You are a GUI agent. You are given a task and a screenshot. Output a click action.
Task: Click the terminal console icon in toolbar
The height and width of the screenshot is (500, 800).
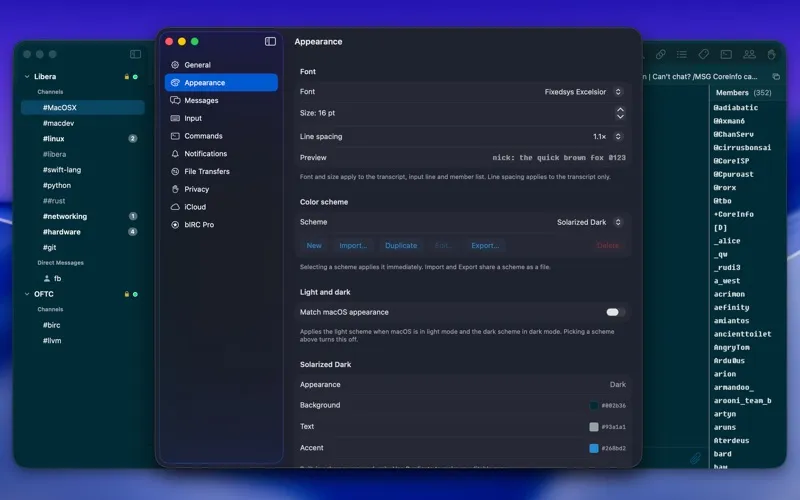[x=726, y=54]
